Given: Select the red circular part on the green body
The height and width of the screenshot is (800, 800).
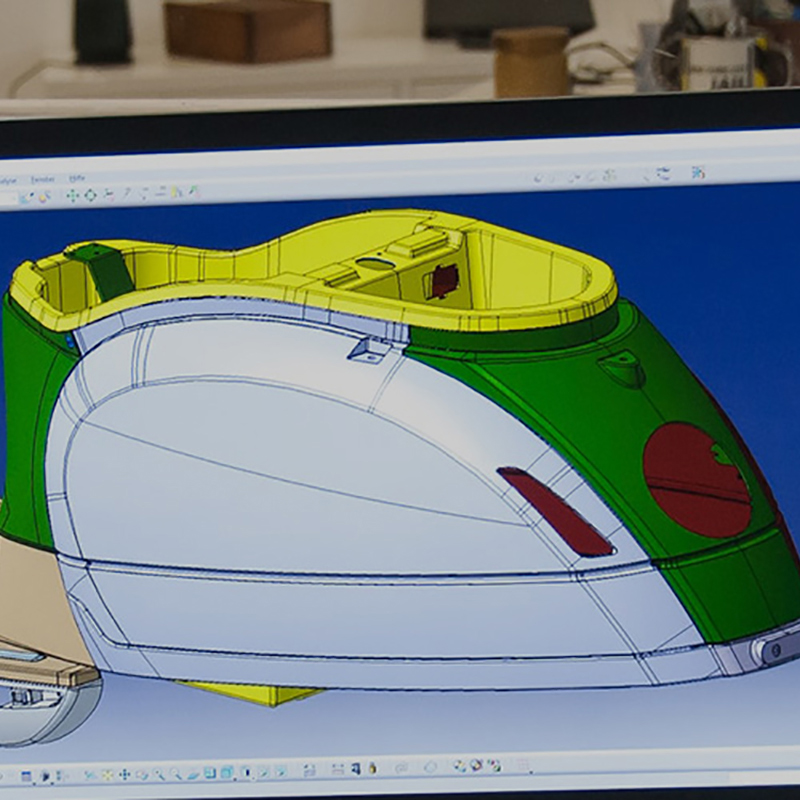Looking at the screenshot, I should tap(696, 480).
